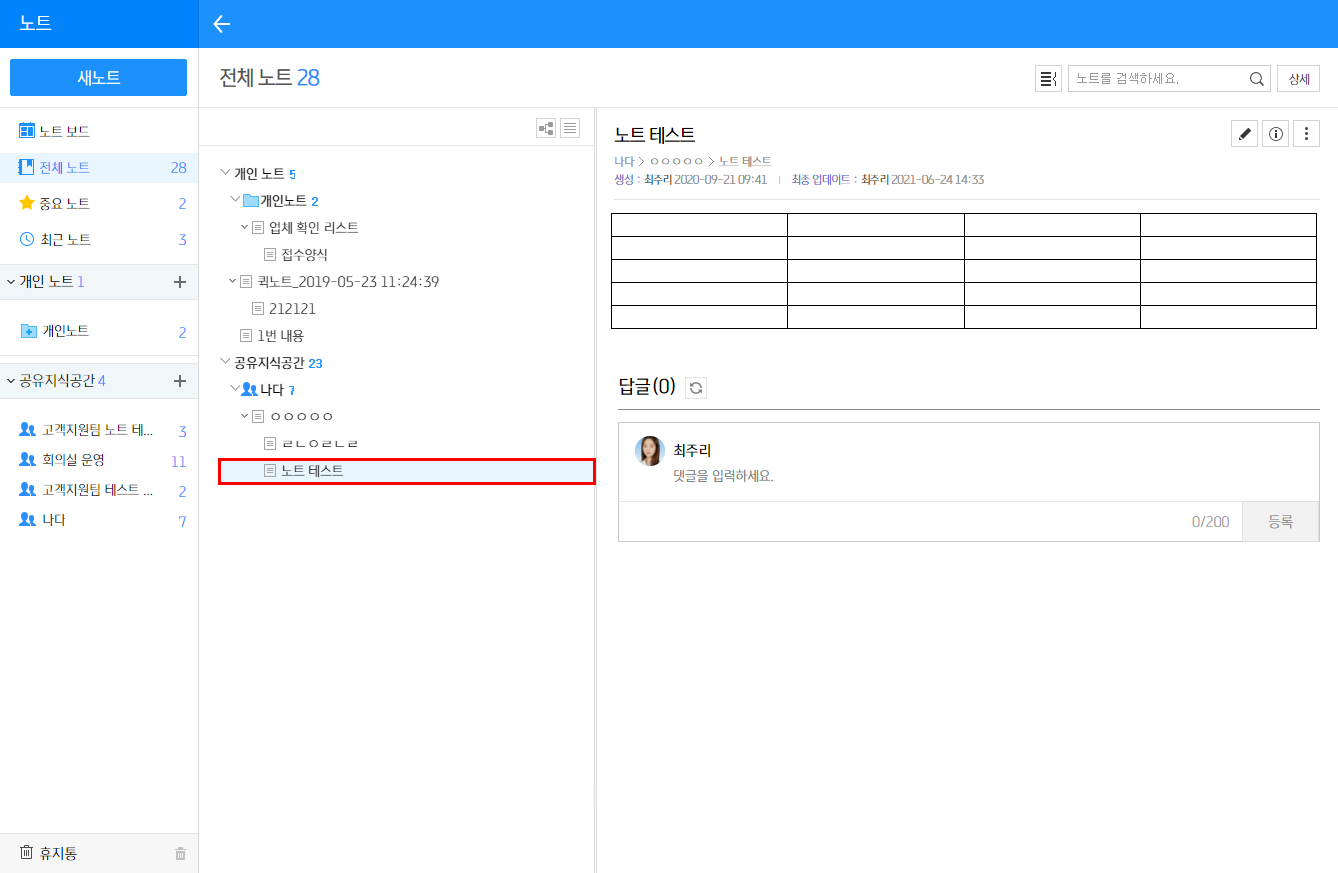
Task: Click the pencil edit note icon
Action: click(x=1244, y=134)
